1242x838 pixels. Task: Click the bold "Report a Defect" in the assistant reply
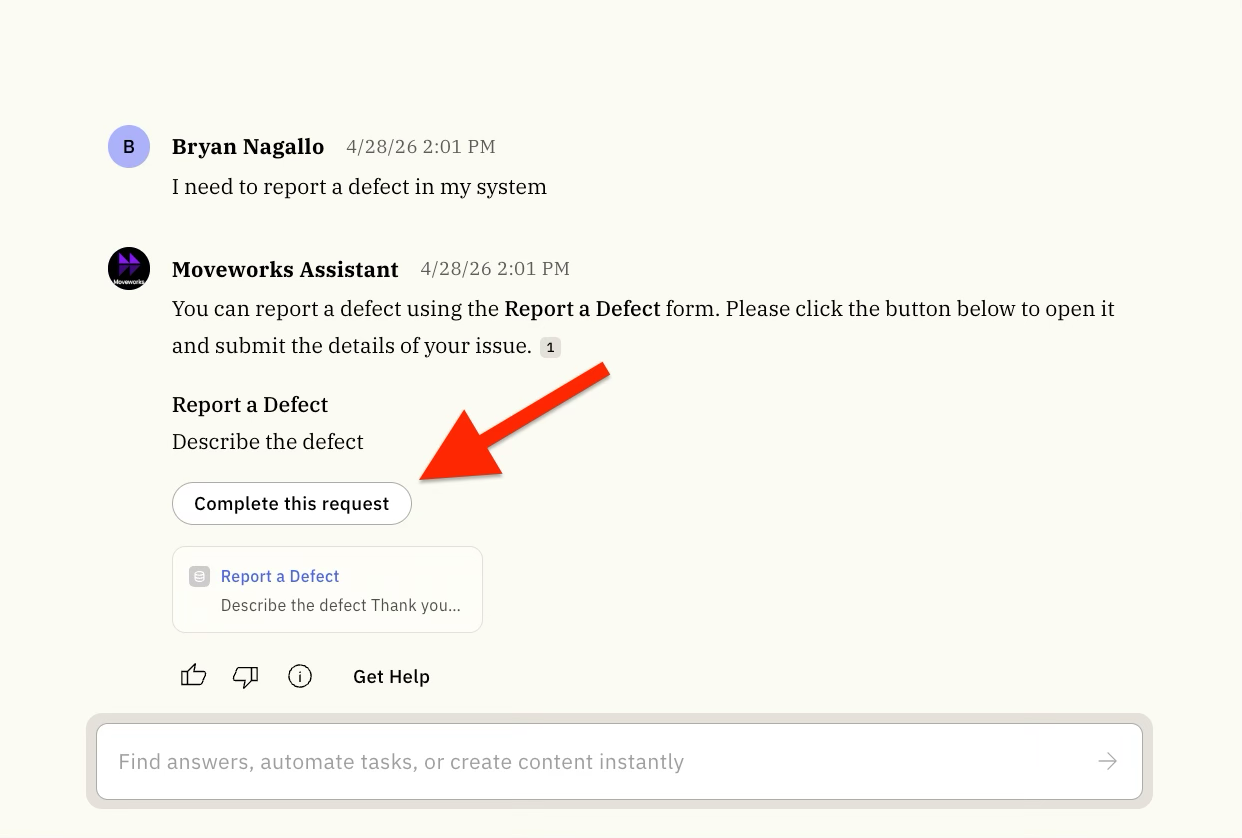click(582, 309)
